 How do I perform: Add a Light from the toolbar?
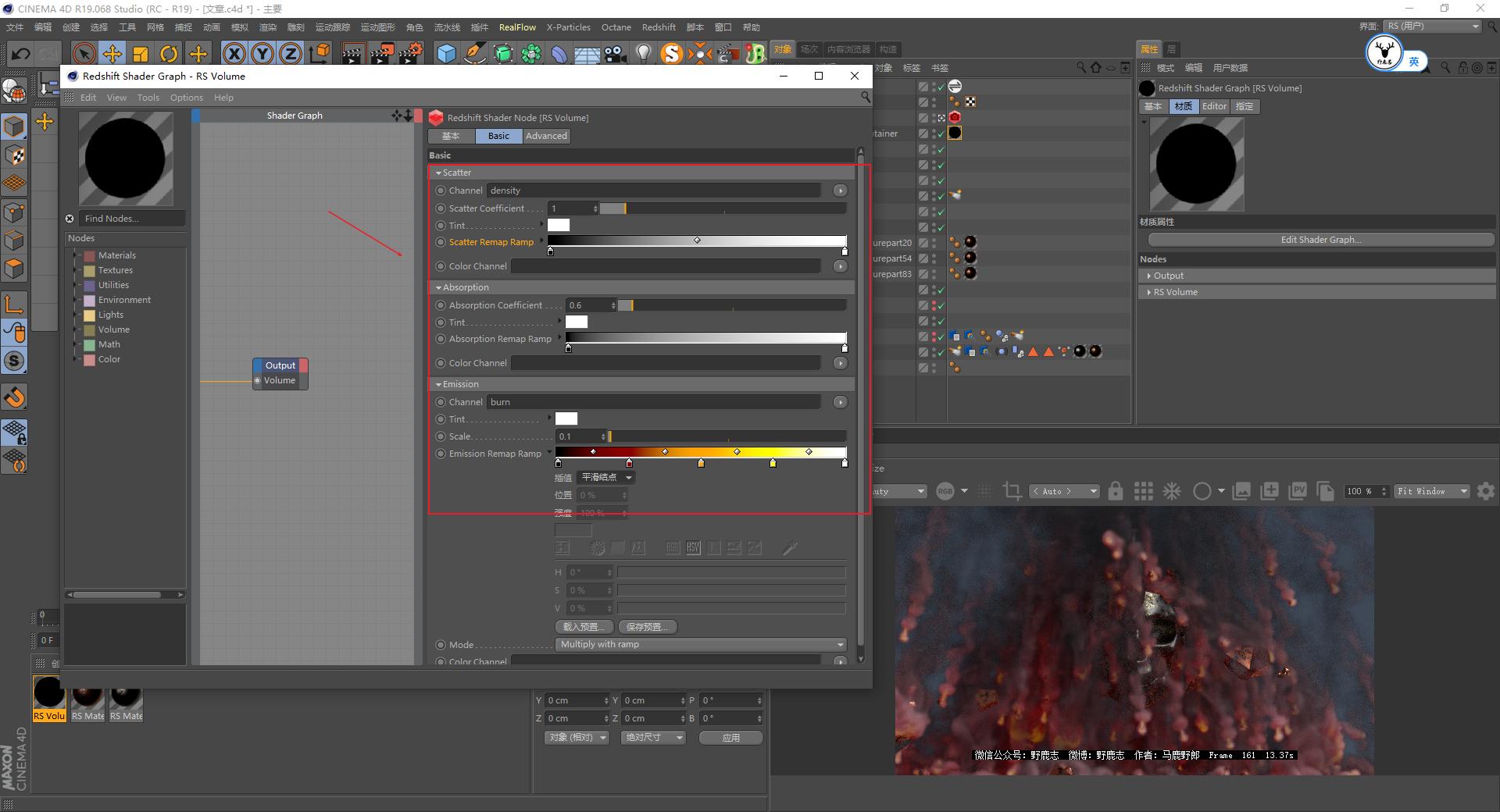coord(643,53)
